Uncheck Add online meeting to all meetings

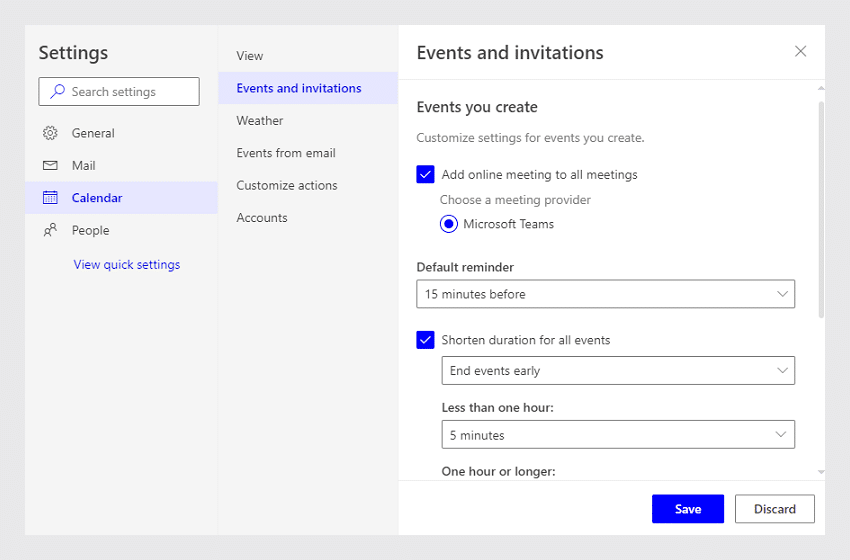pyautogui.click(x=425, y=175)
